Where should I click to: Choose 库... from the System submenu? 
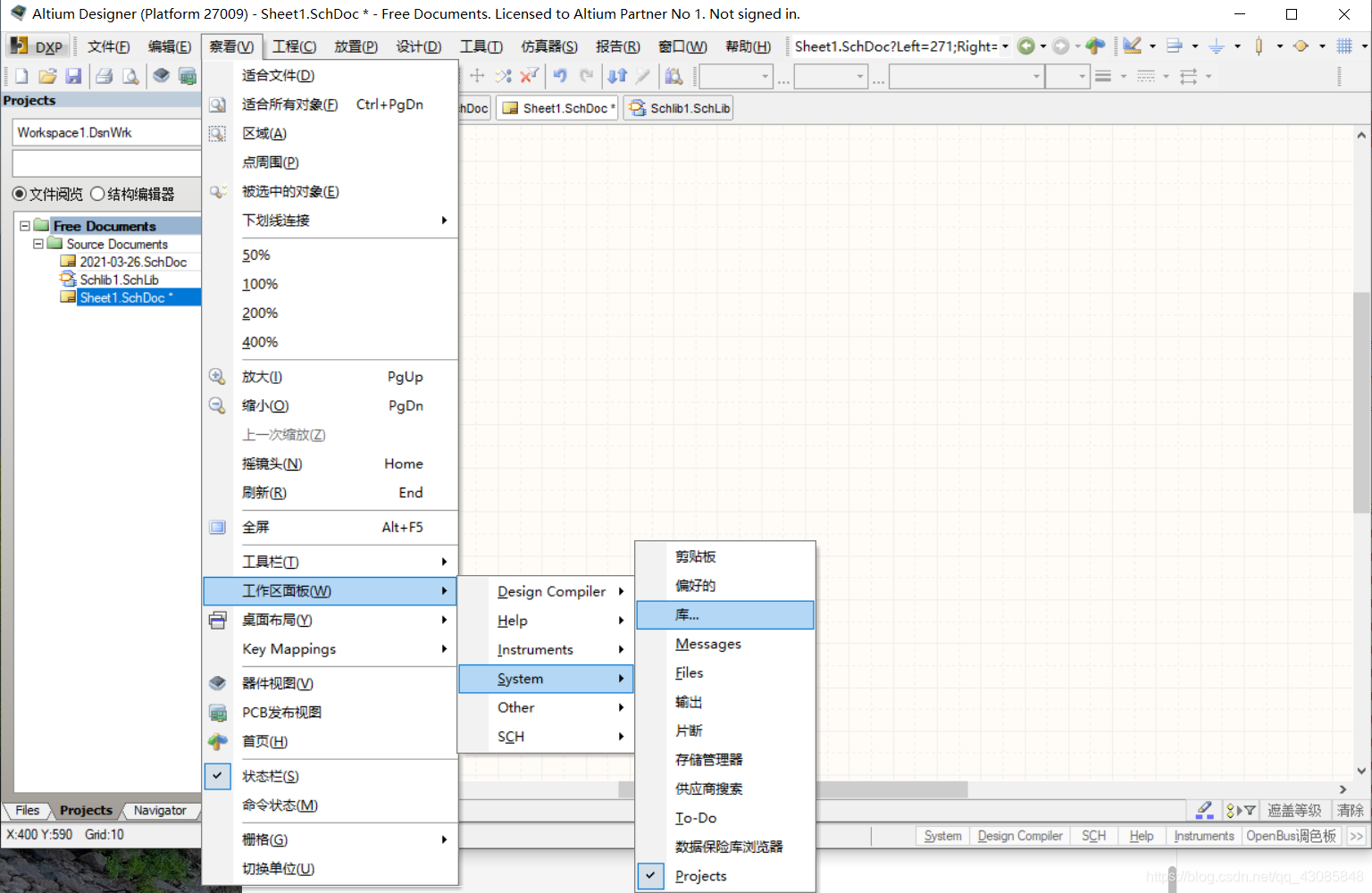click(x=725, y=614)
